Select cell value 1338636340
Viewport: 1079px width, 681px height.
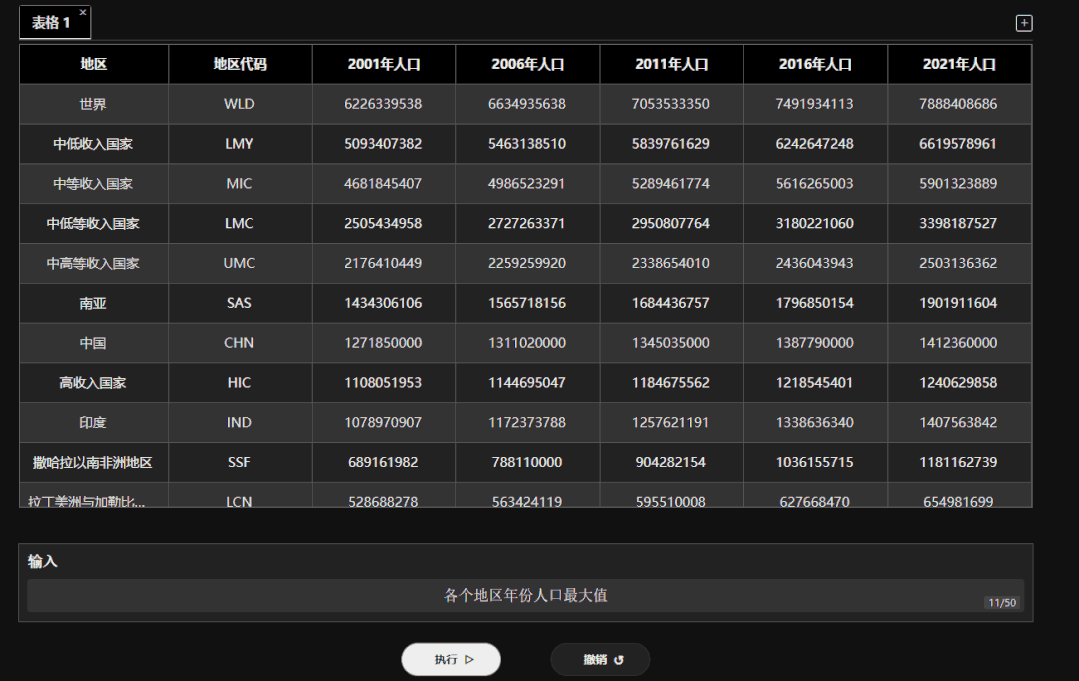tap(815, 423)
